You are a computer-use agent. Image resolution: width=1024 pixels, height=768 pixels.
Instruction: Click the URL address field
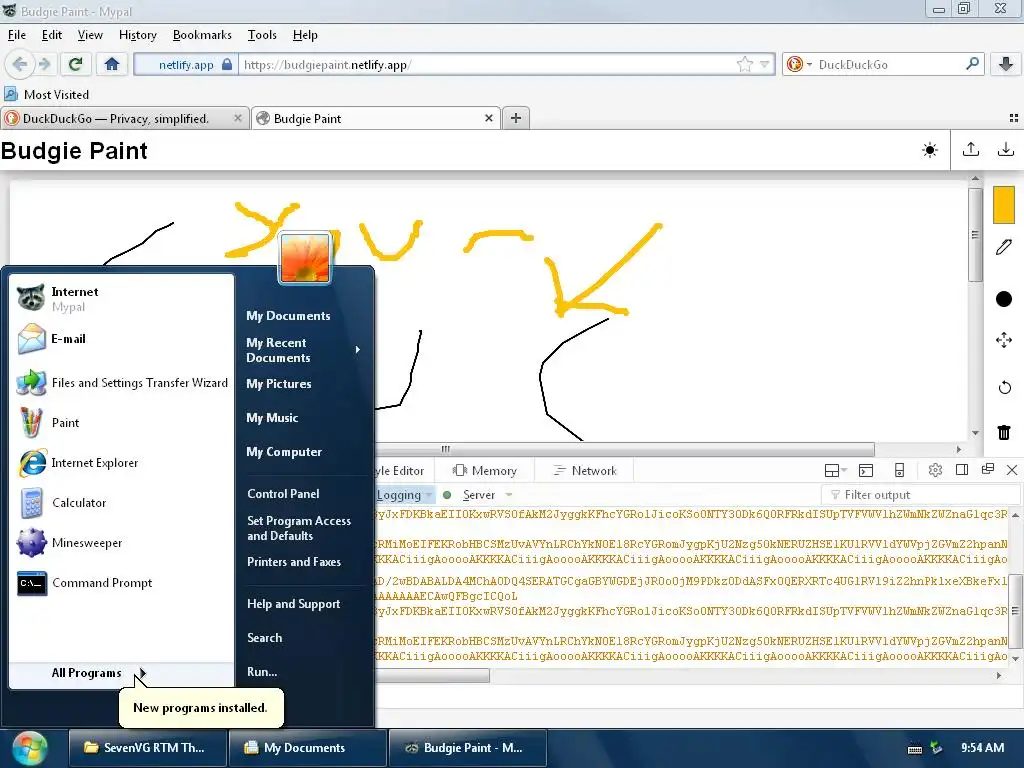click(x=487, y=65)
